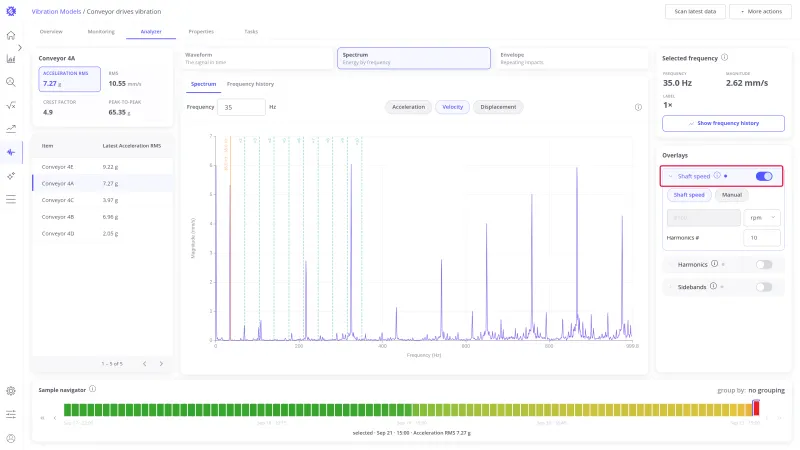The image size is (800, 450).
Task: Click the app logo at top left
Action: point(11,11)
